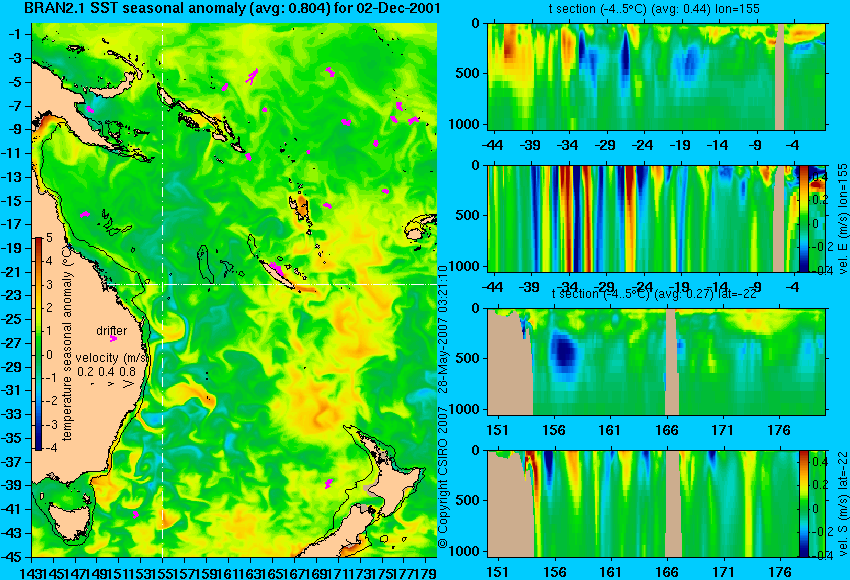Click the 'vel. S (m/s) lat=-22' axis label

pyautogui.click(x=842, y=504)
